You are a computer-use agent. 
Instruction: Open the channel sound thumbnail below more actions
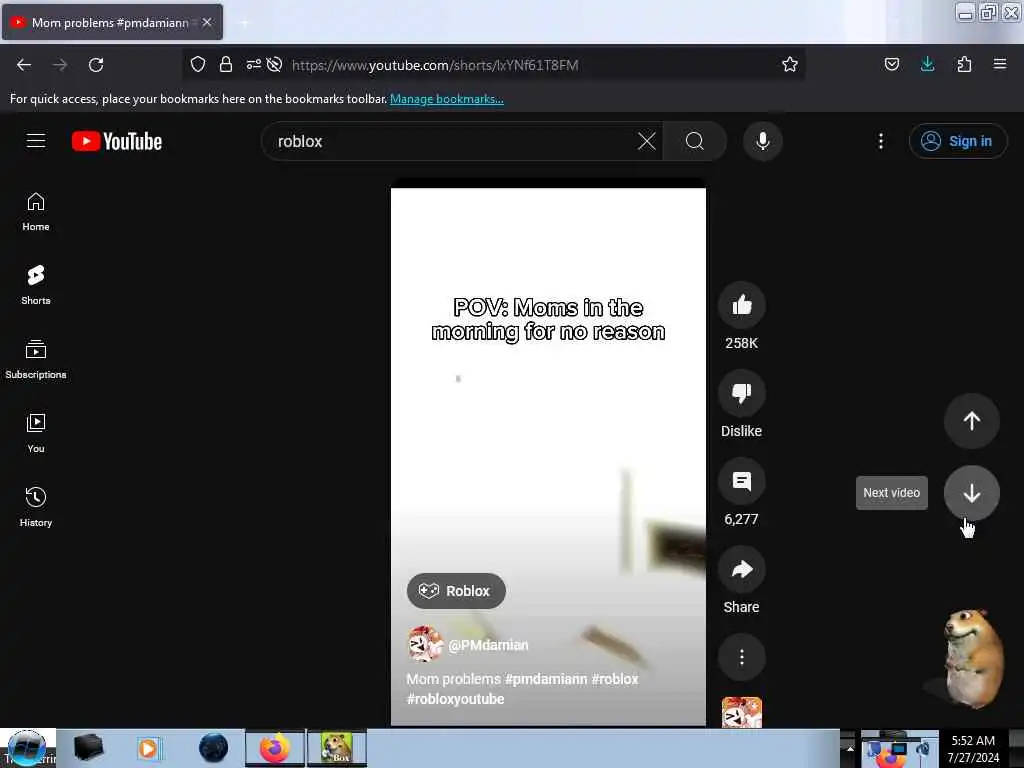point(741,712)
